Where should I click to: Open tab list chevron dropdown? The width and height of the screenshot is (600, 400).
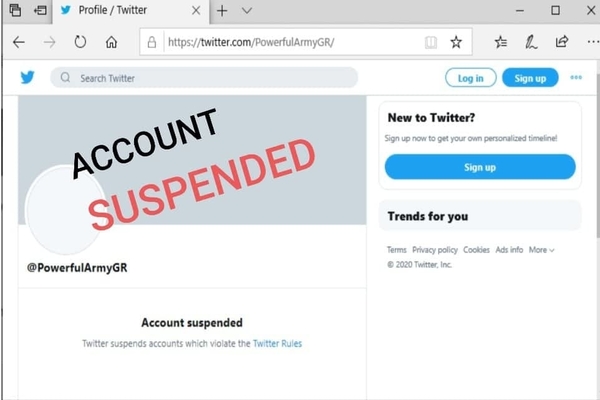coord(247,11)
